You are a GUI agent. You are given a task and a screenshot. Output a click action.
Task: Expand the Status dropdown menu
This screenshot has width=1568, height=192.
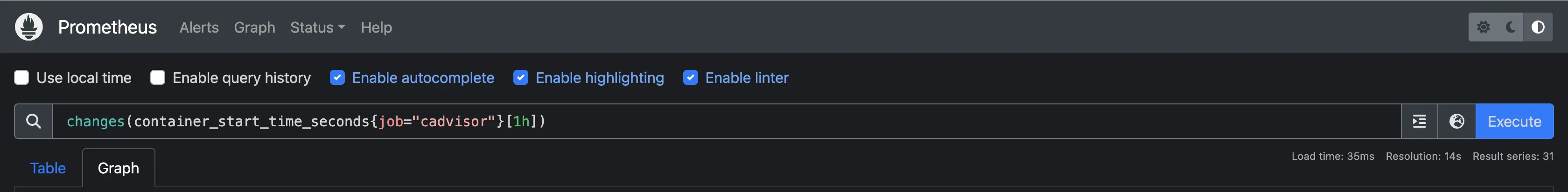(317, 27)
